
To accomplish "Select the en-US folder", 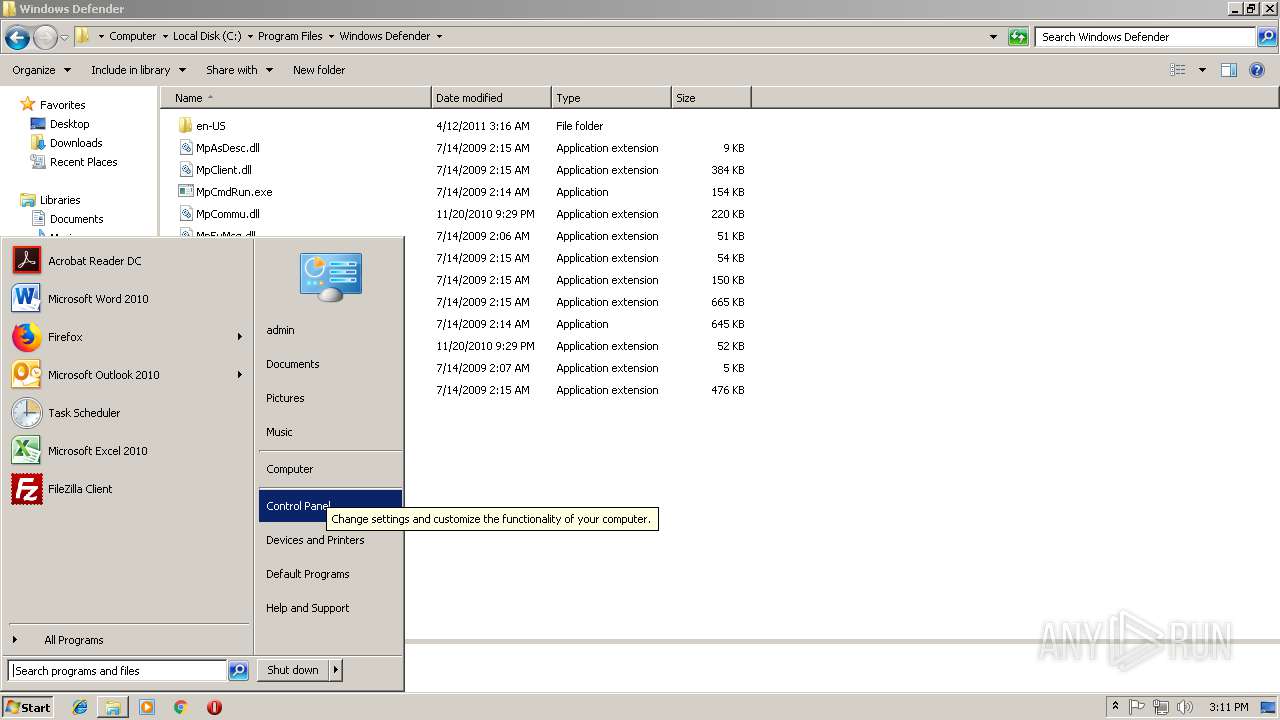I will [x=211, y=126].
